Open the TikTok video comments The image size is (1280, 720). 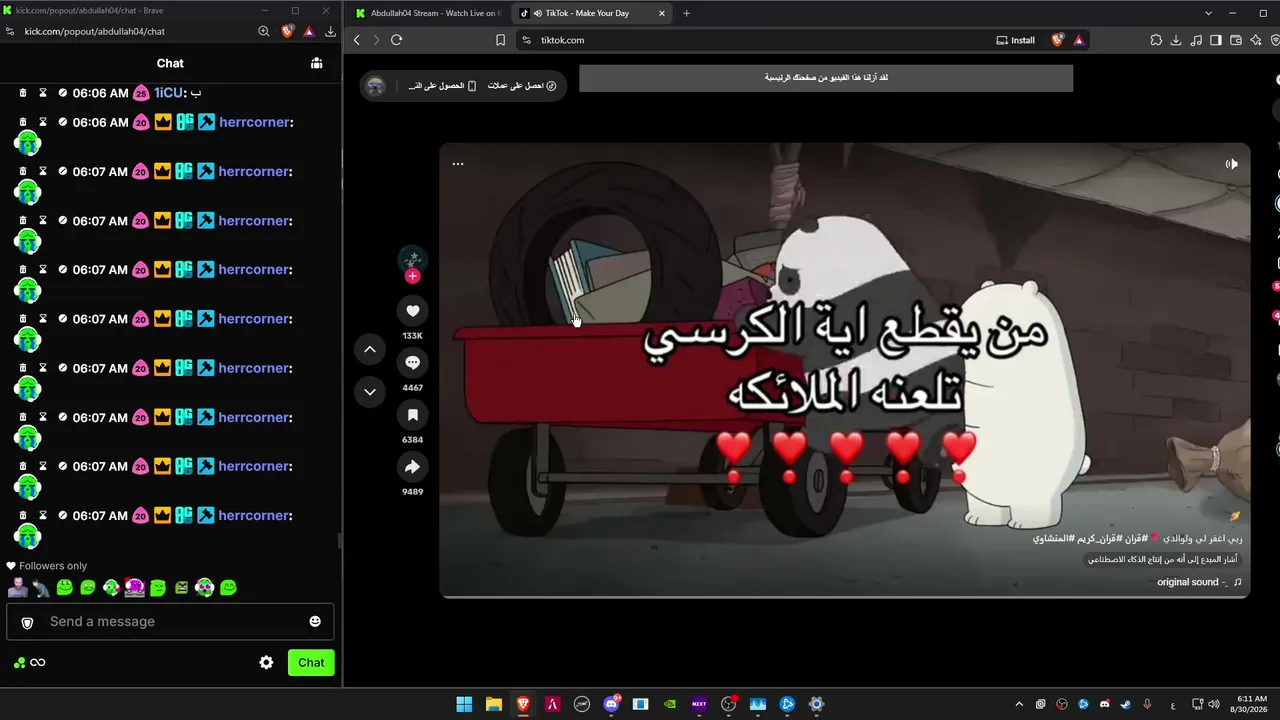coord(412,363)
